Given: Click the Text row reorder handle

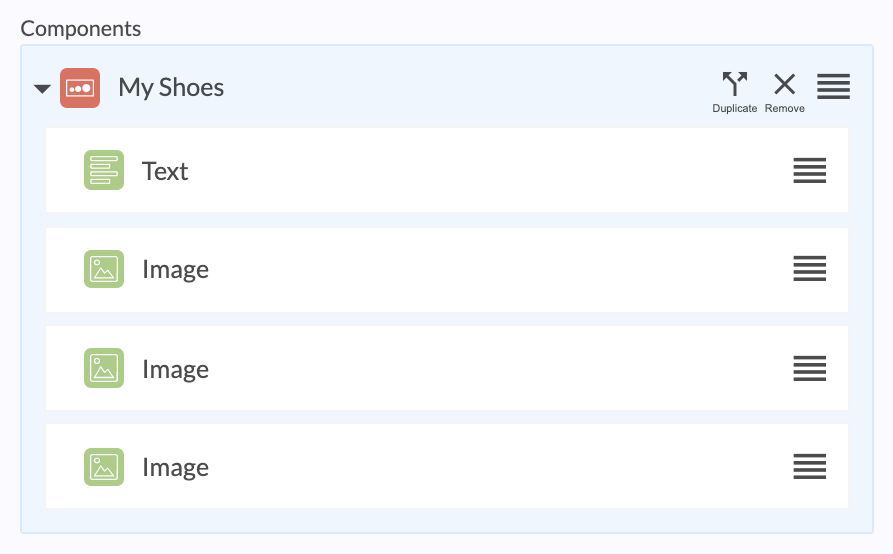Looking at the screenshot, I should click(809, 170).
